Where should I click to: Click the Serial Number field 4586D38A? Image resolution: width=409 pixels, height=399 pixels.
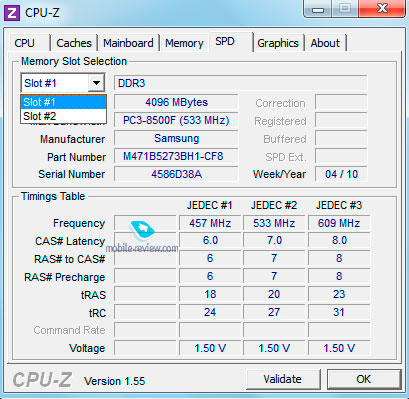coord(176,174)
